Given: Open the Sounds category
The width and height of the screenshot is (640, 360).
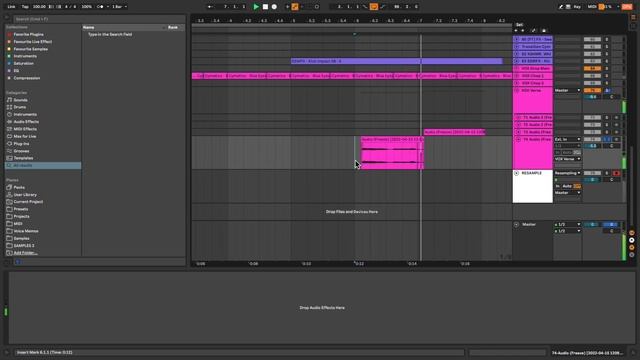Looking at the screenshot, I should pyautogui.click(x=20, y=100).
